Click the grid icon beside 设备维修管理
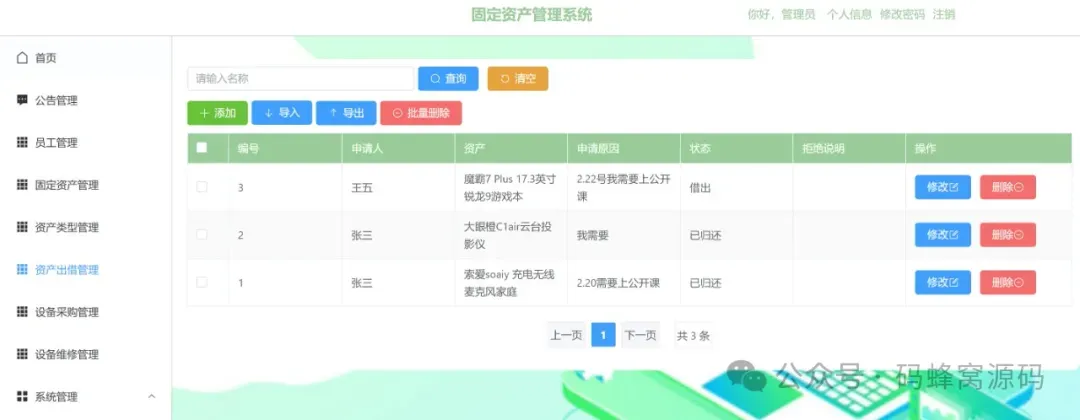This screenshot has width=1080, height=420. [22, 355]
